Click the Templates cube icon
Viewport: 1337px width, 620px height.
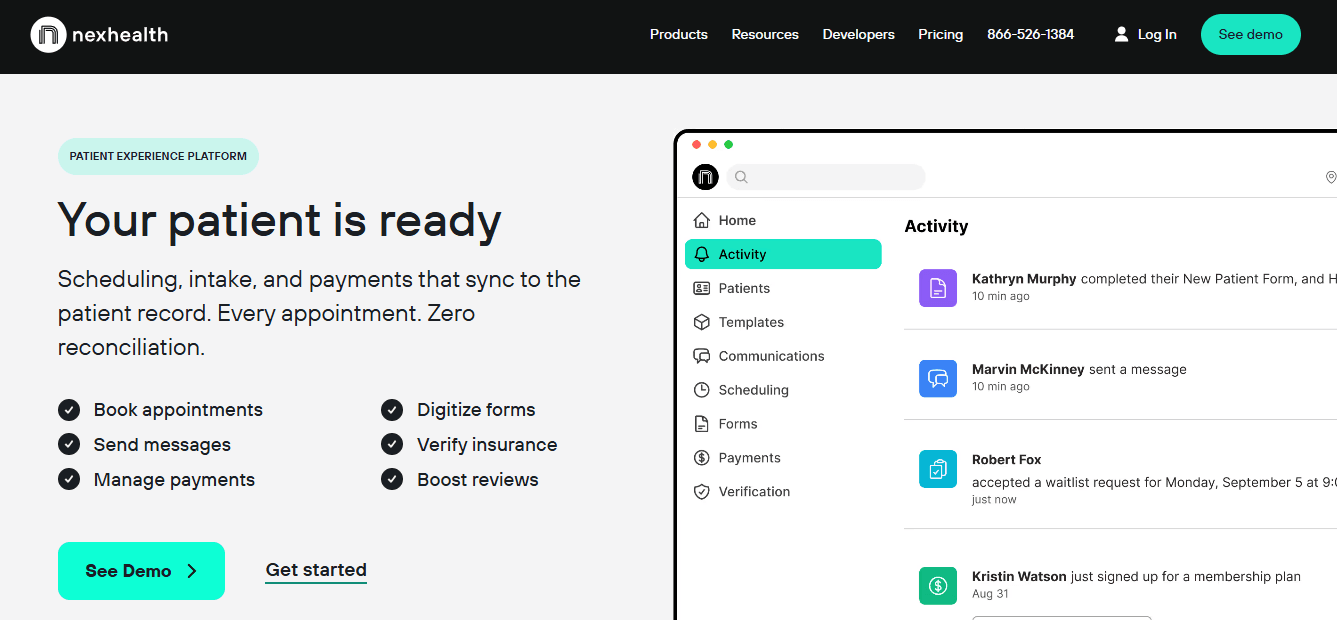pos(701,322)
